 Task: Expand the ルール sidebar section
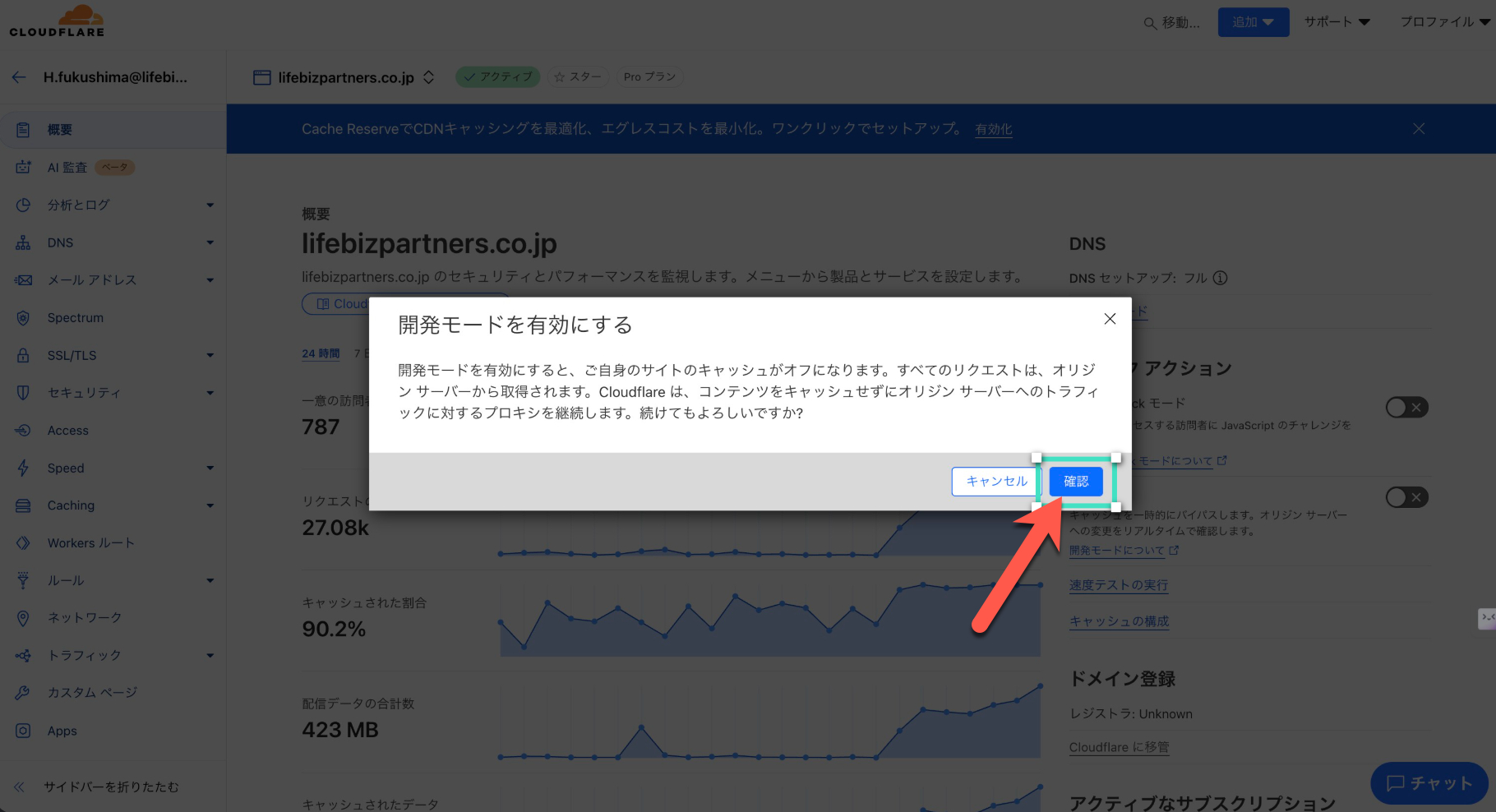(x=210, y=581)
